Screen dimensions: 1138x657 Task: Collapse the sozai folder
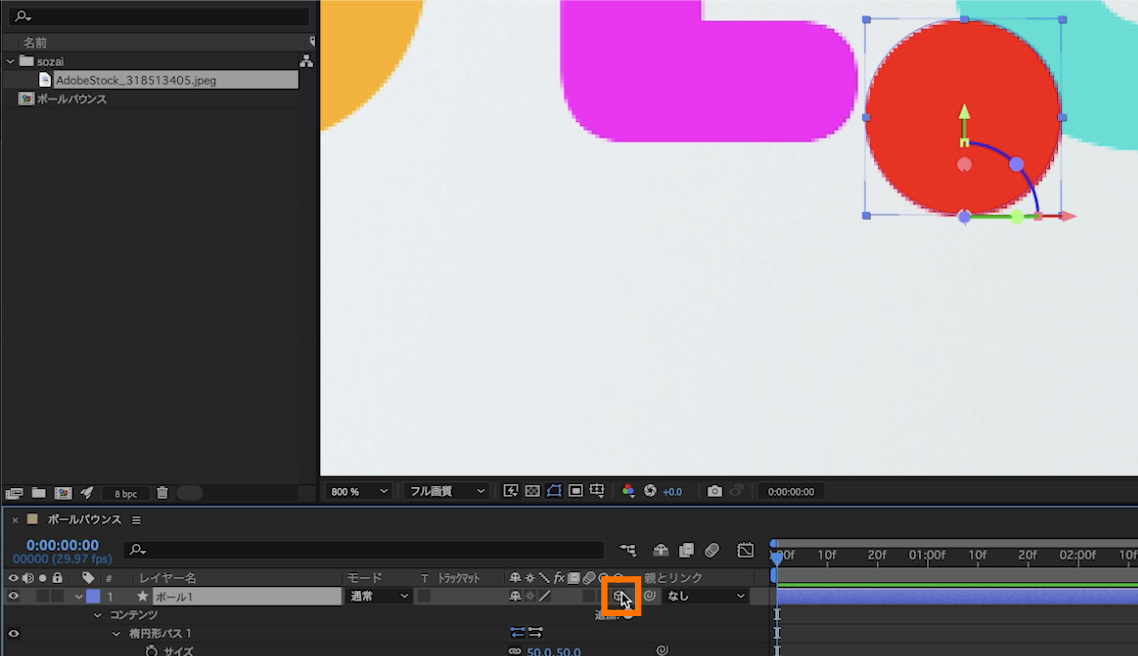(x=10, y=62)
